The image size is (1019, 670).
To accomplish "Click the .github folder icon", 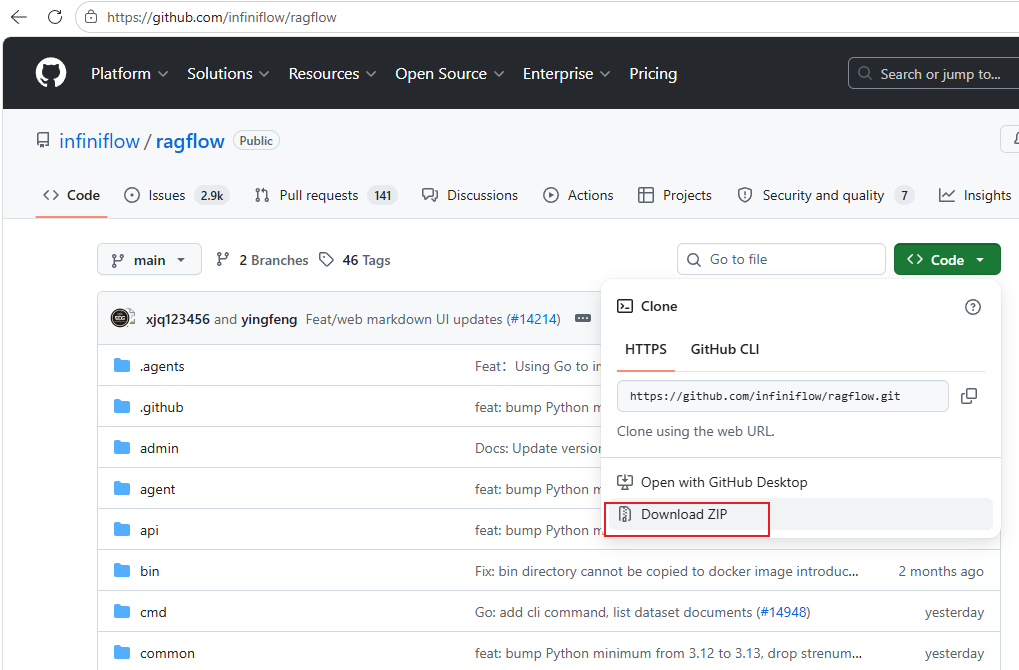I will pyautogui.click(x=122, y=406).
